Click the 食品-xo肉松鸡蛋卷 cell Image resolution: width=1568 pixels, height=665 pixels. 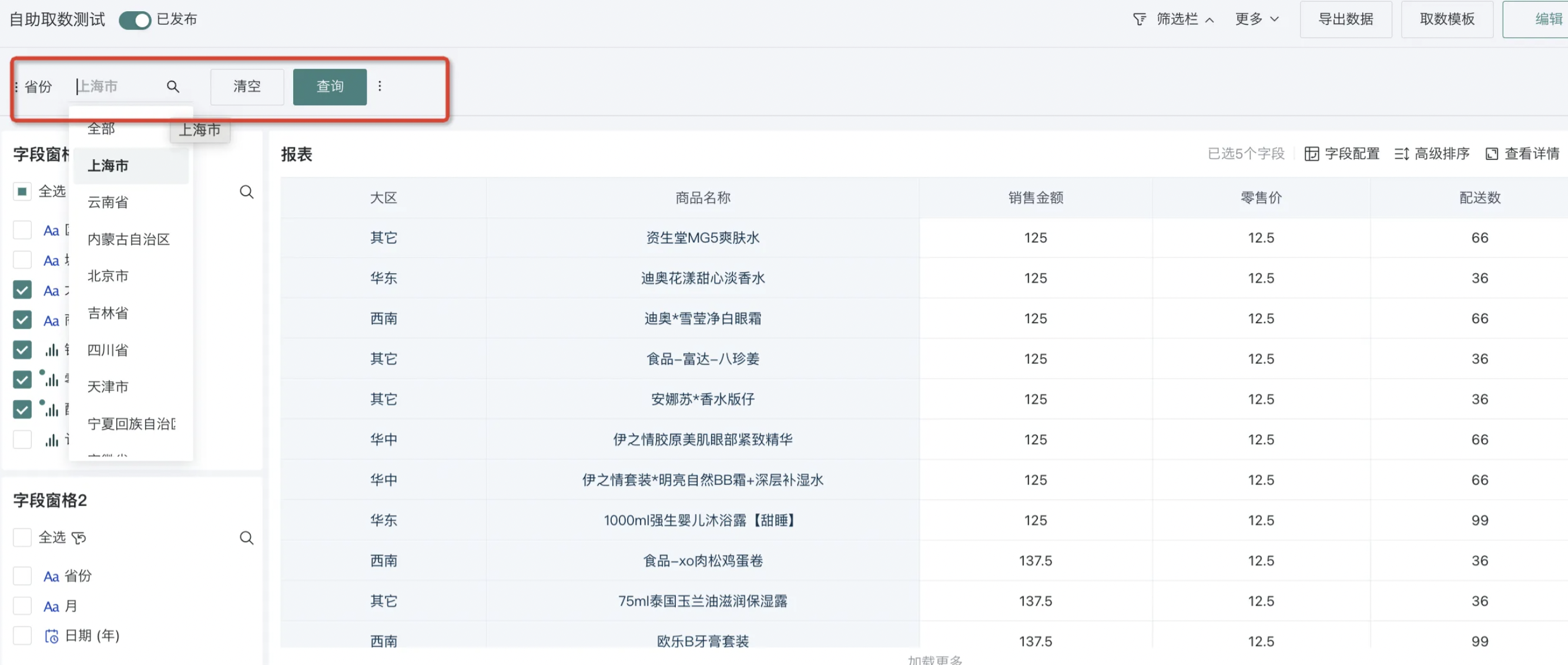tap(702, 560)
